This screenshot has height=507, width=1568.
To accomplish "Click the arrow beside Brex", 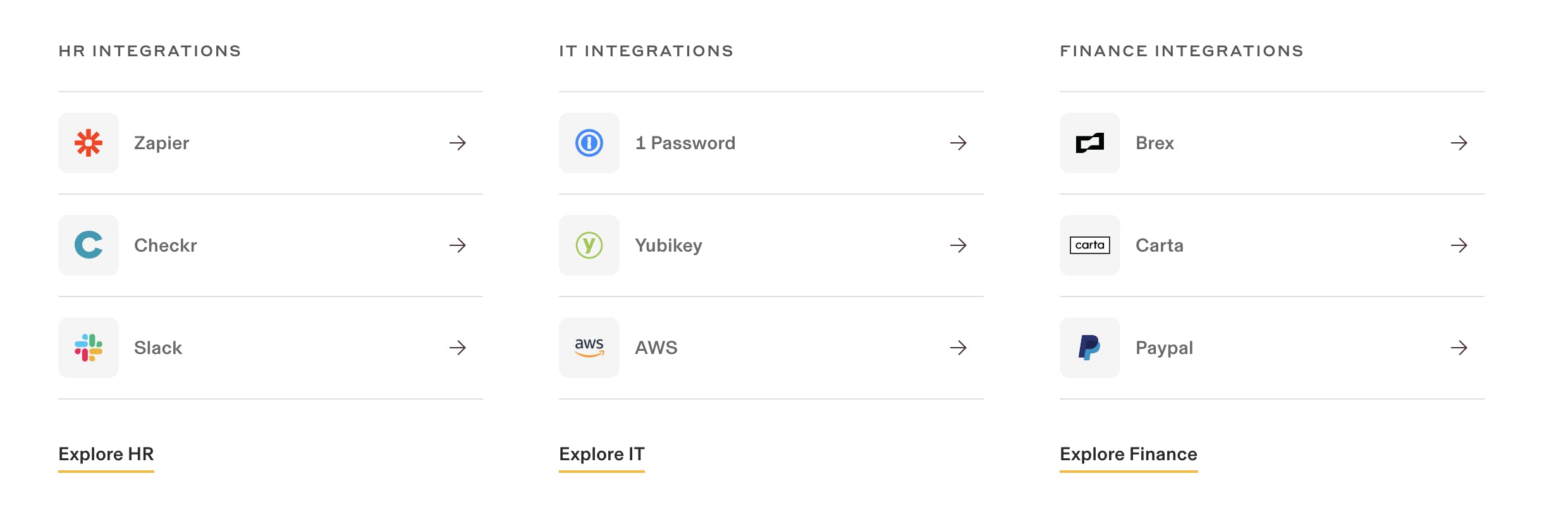I will [1459, 143].
